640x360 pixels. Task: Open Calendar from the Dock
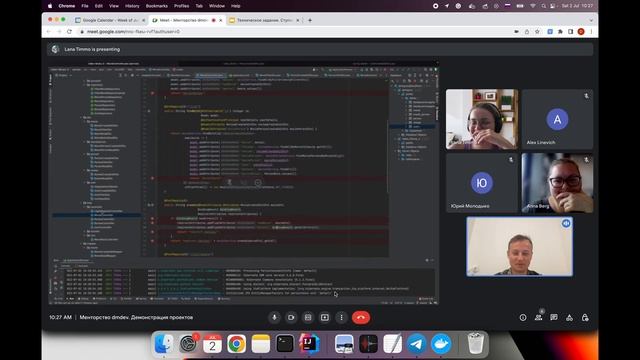[212, 343]
